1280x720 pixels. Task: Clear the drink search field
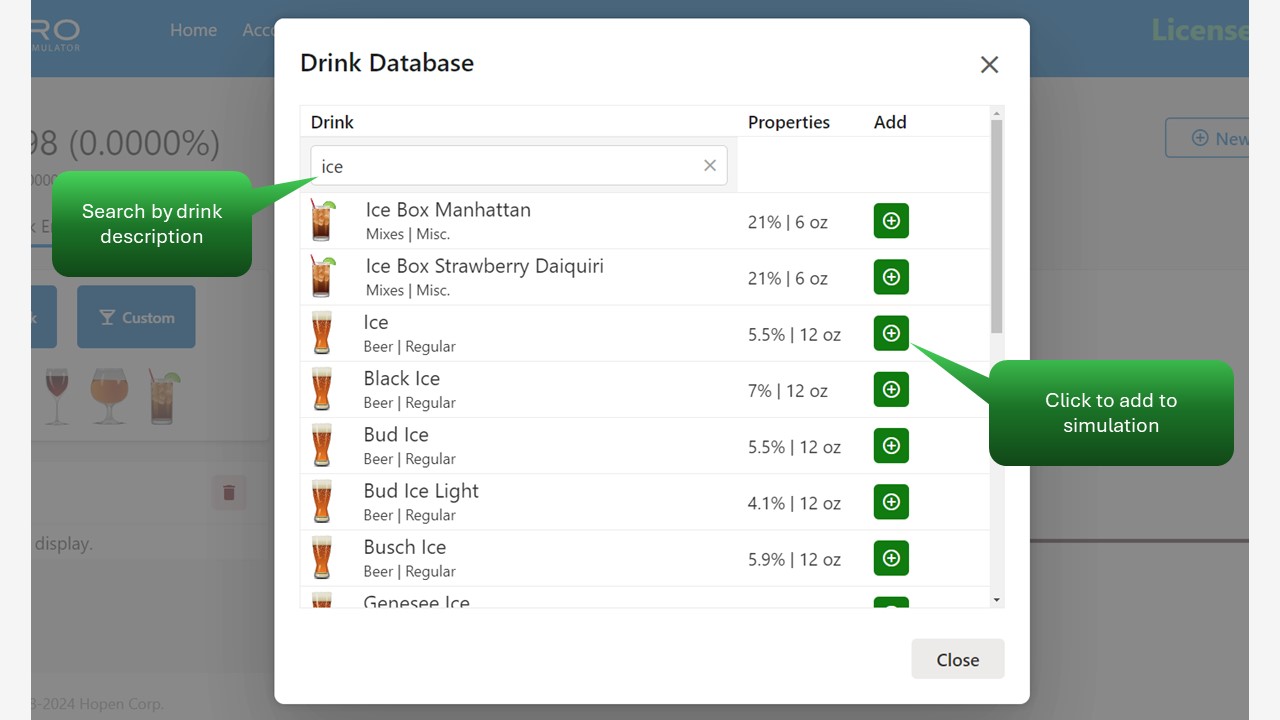[710, 166]
